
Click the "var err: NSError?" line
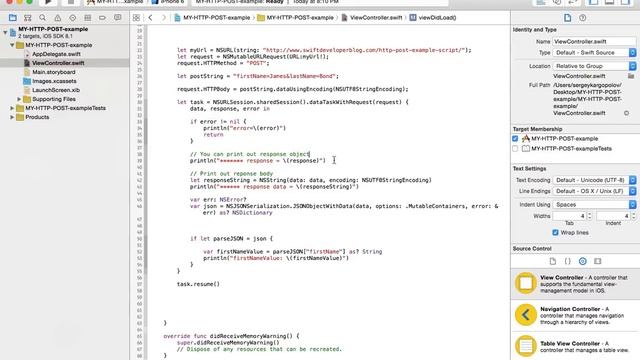click(218, 200)
